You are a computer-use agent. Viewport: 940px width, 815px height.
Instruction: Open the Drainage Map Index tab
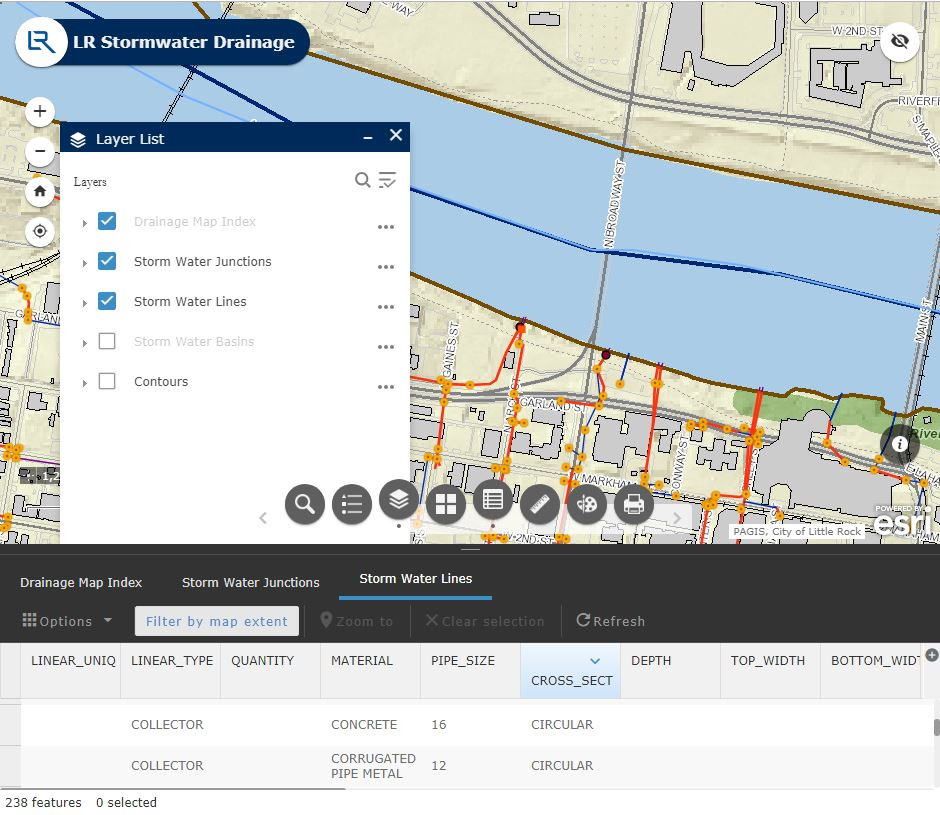[x=82, y=582]
